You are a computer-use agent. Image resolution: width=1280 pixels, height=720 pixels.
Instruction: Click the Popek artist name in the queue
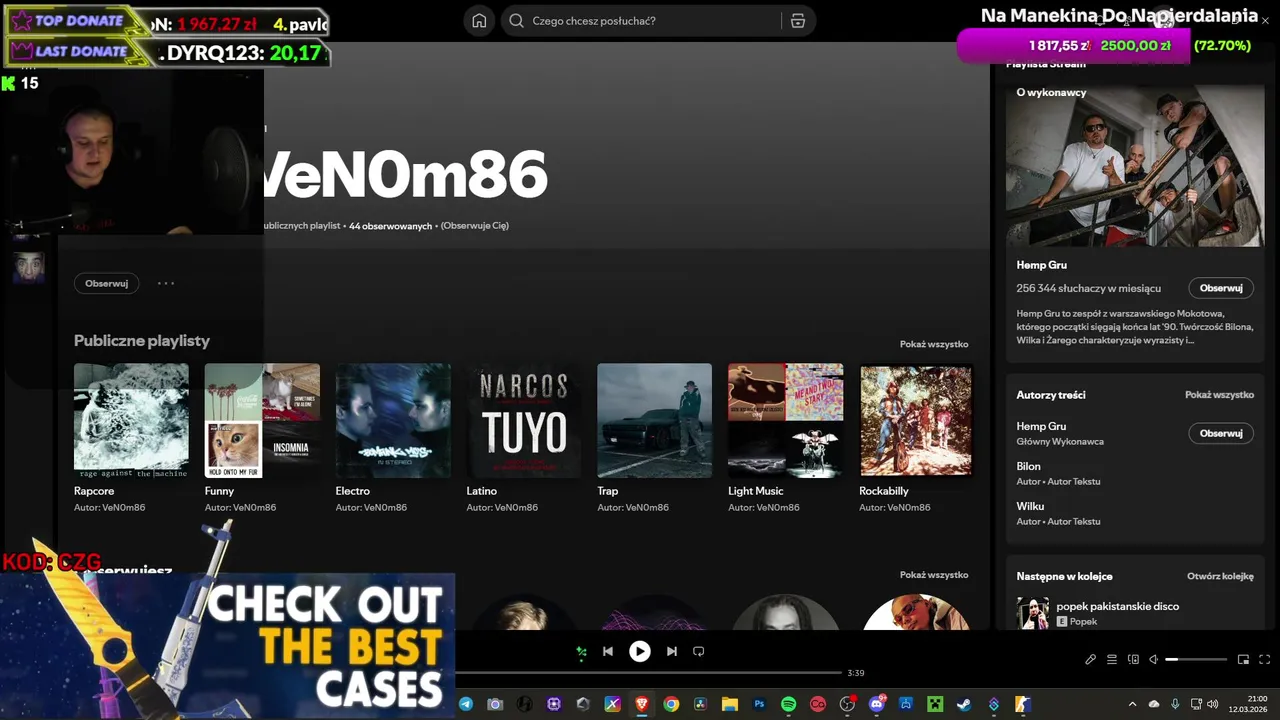(1083, 622)
